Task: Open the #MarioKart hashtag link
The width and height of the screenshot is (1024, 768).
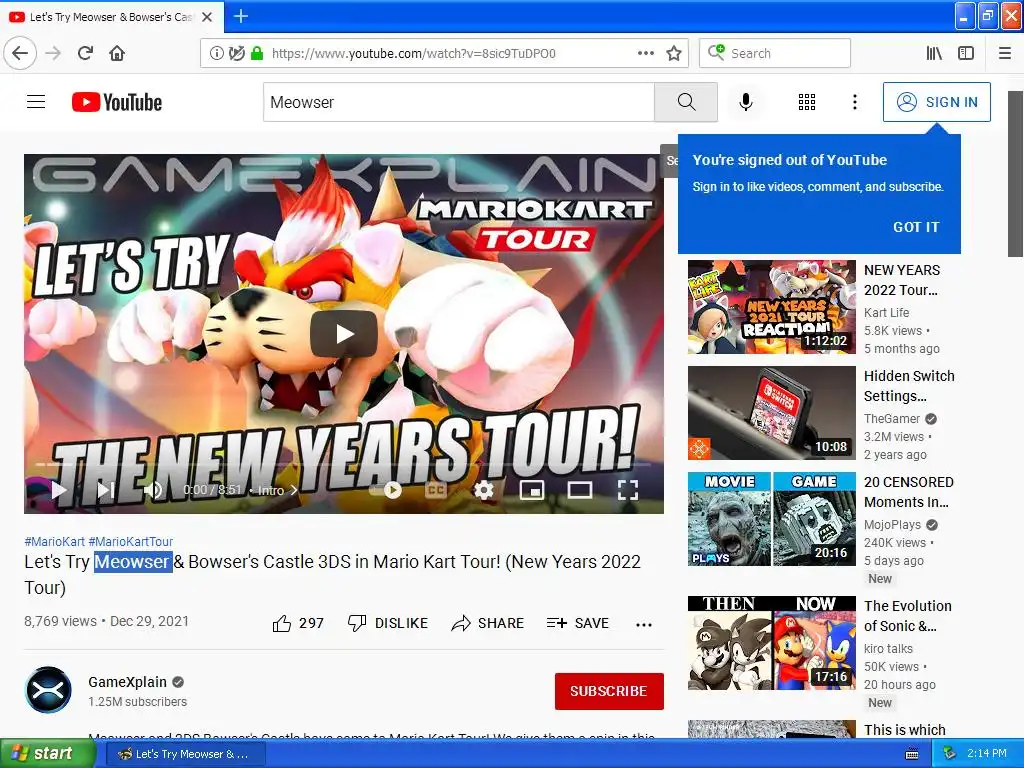Action: 54,541
